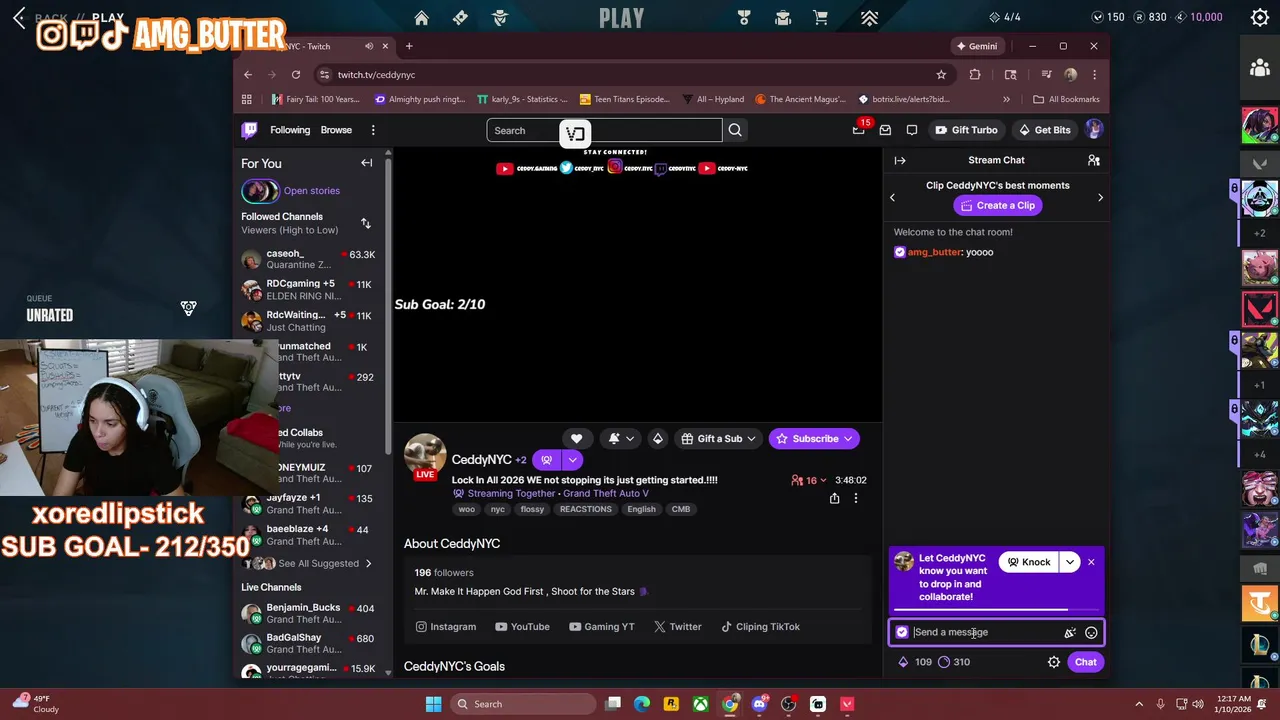Click the Windows Start button
Screen dimensions: 1280x720
pos(433,704)
